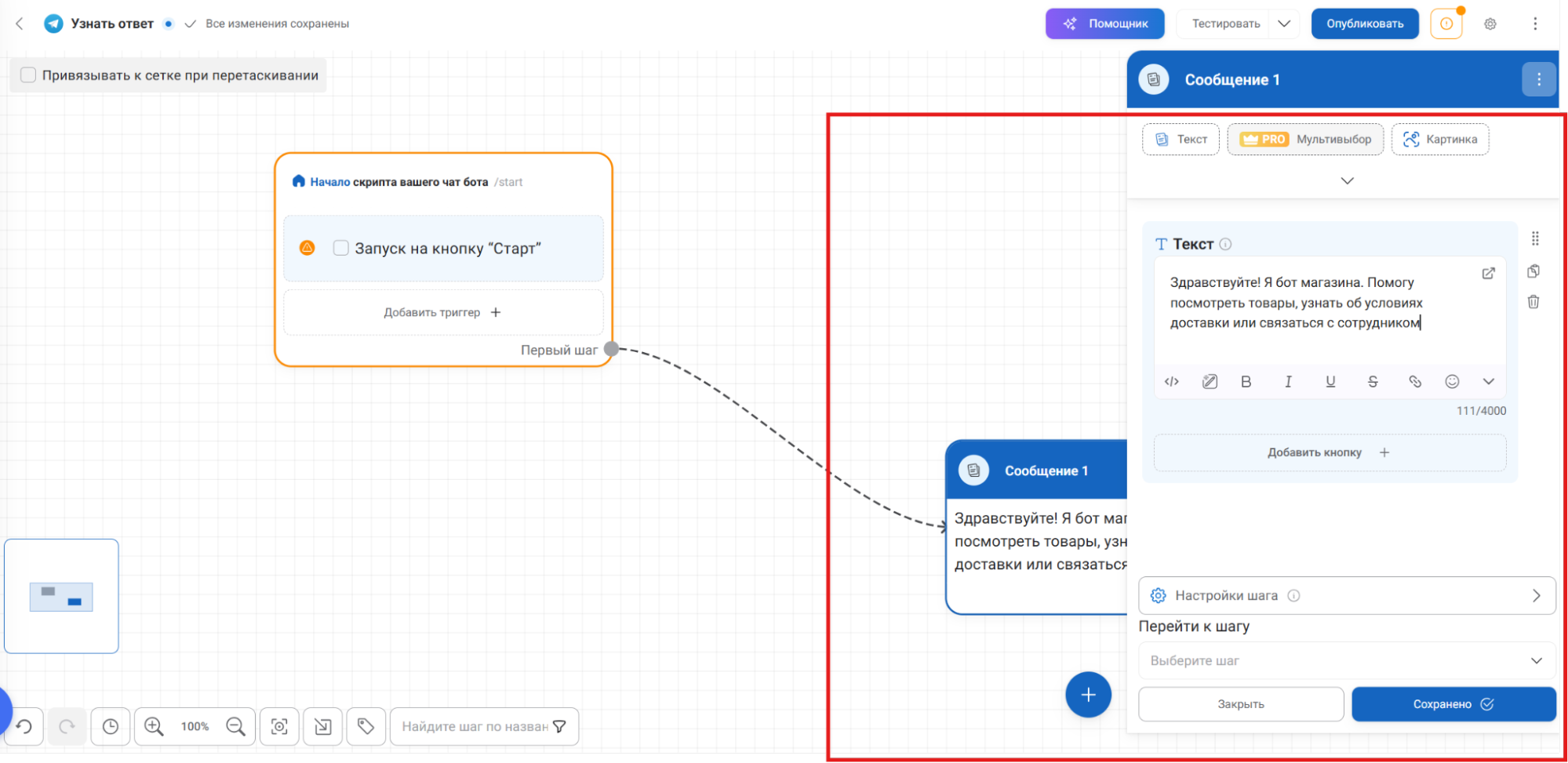
Task: Fit canvas to screen with focus icon
Action: pyautogui.click(x=279, y=727)
